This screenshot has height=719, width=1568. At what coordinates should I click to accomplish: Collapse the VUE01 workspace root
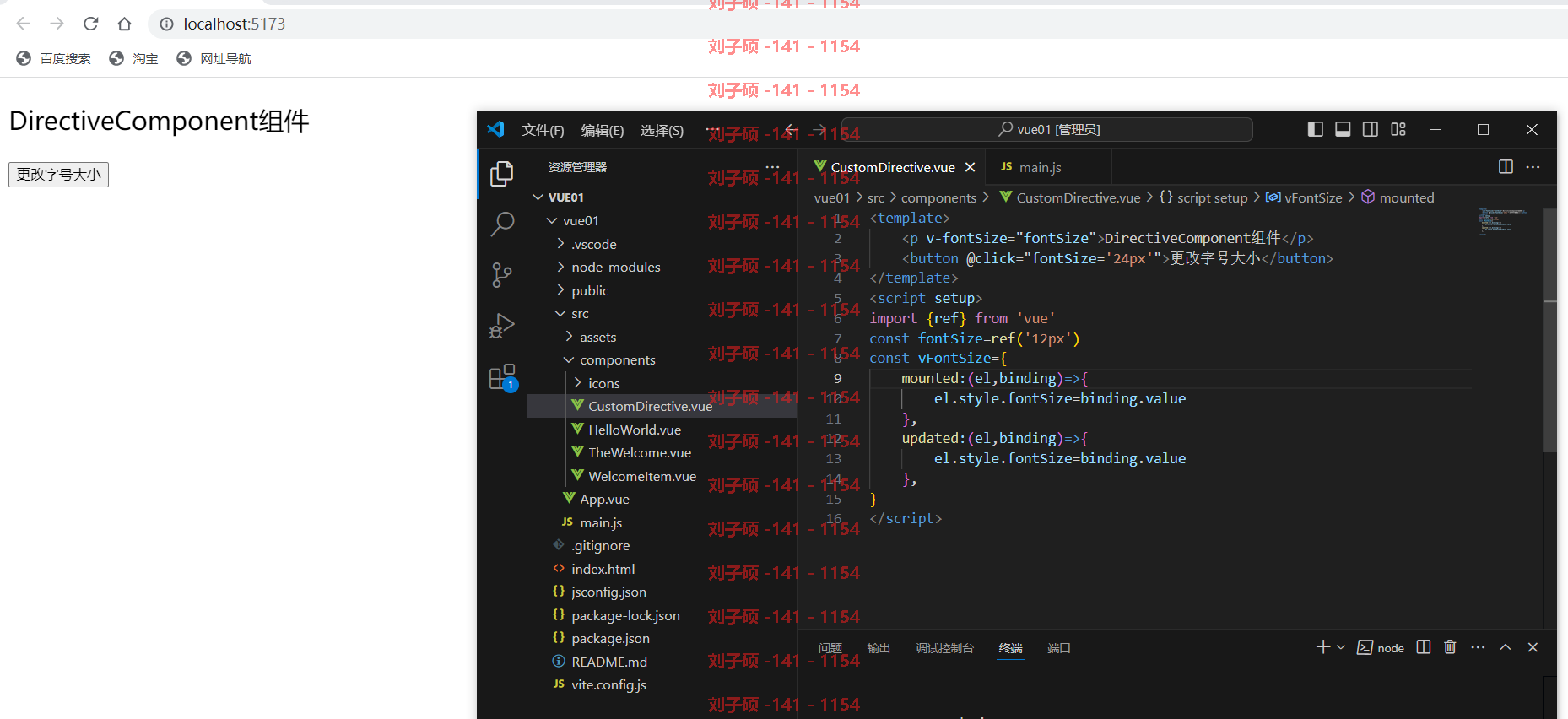tap(538, 197)
